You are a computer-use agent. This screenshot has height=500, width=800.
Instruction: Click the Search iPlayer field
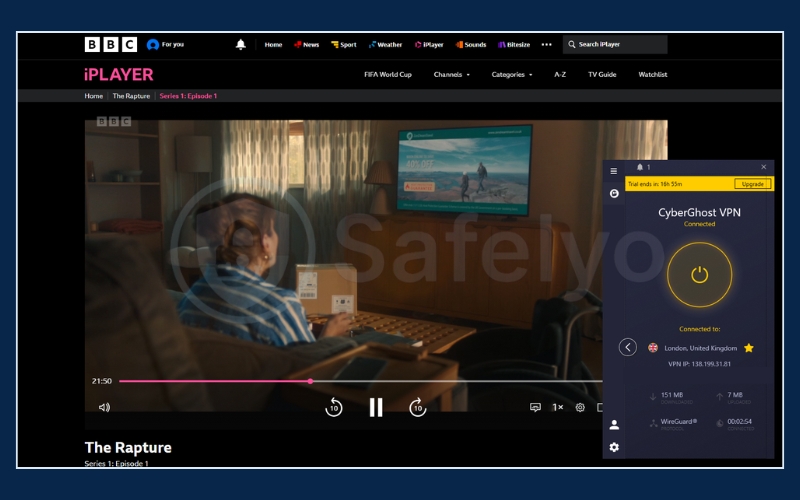(615, 44)
